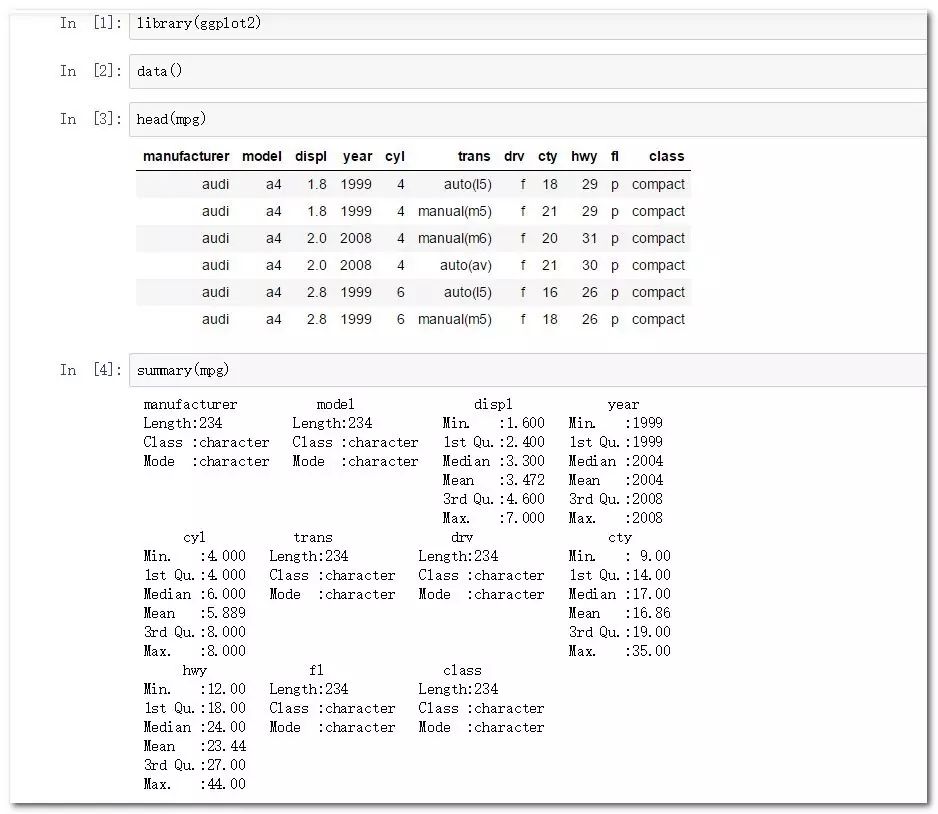Select the In [2]: prompt label
The width and height of the screenshot is (938, 814).
coord(91,71)
